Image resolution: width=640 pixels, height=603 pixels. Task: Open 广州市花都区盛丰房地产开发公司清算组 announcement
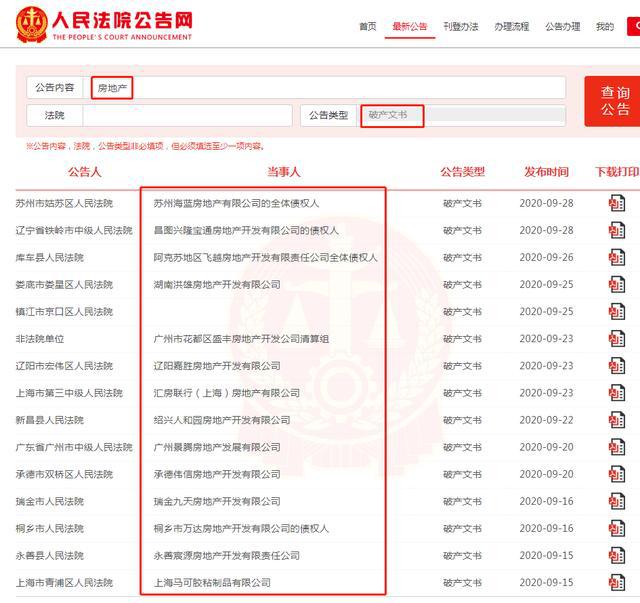[241, 338]
